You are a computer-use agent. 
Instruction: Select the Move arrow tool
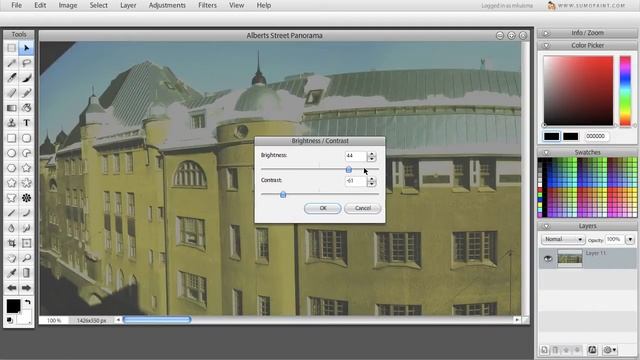click(26, 48)
